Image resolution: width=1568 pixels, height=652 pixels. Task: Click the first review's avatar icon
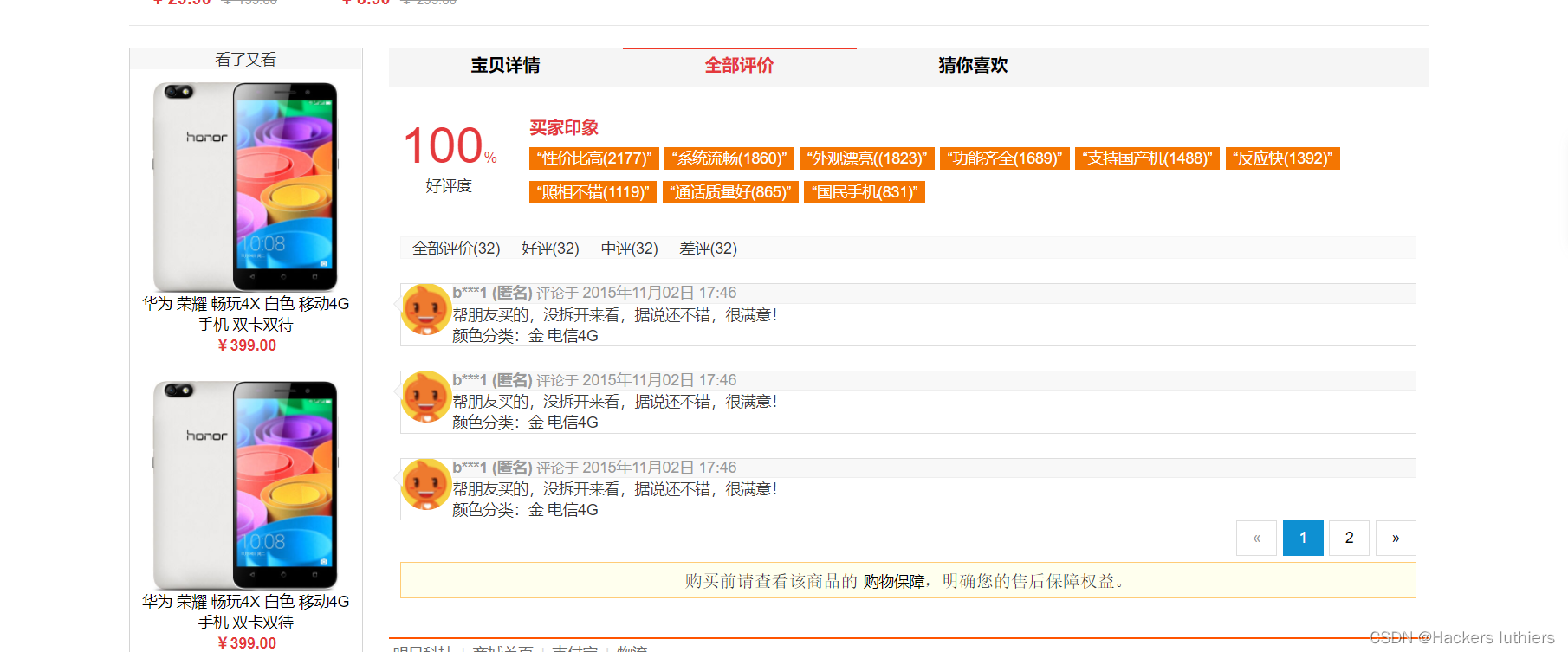point(425,310)
